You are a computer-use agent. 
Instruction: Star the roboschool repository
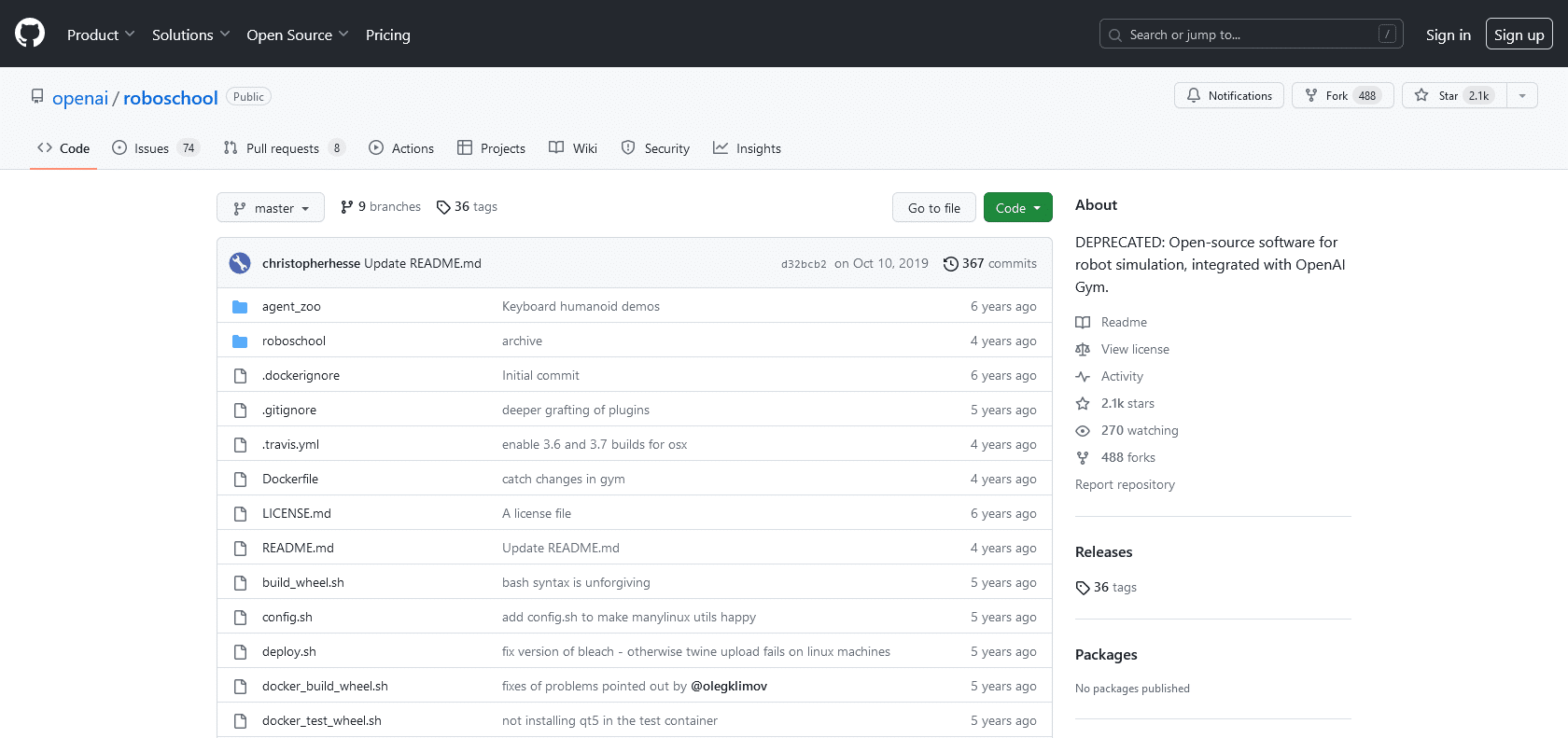pyautogui.click(x=1454, y=95)
